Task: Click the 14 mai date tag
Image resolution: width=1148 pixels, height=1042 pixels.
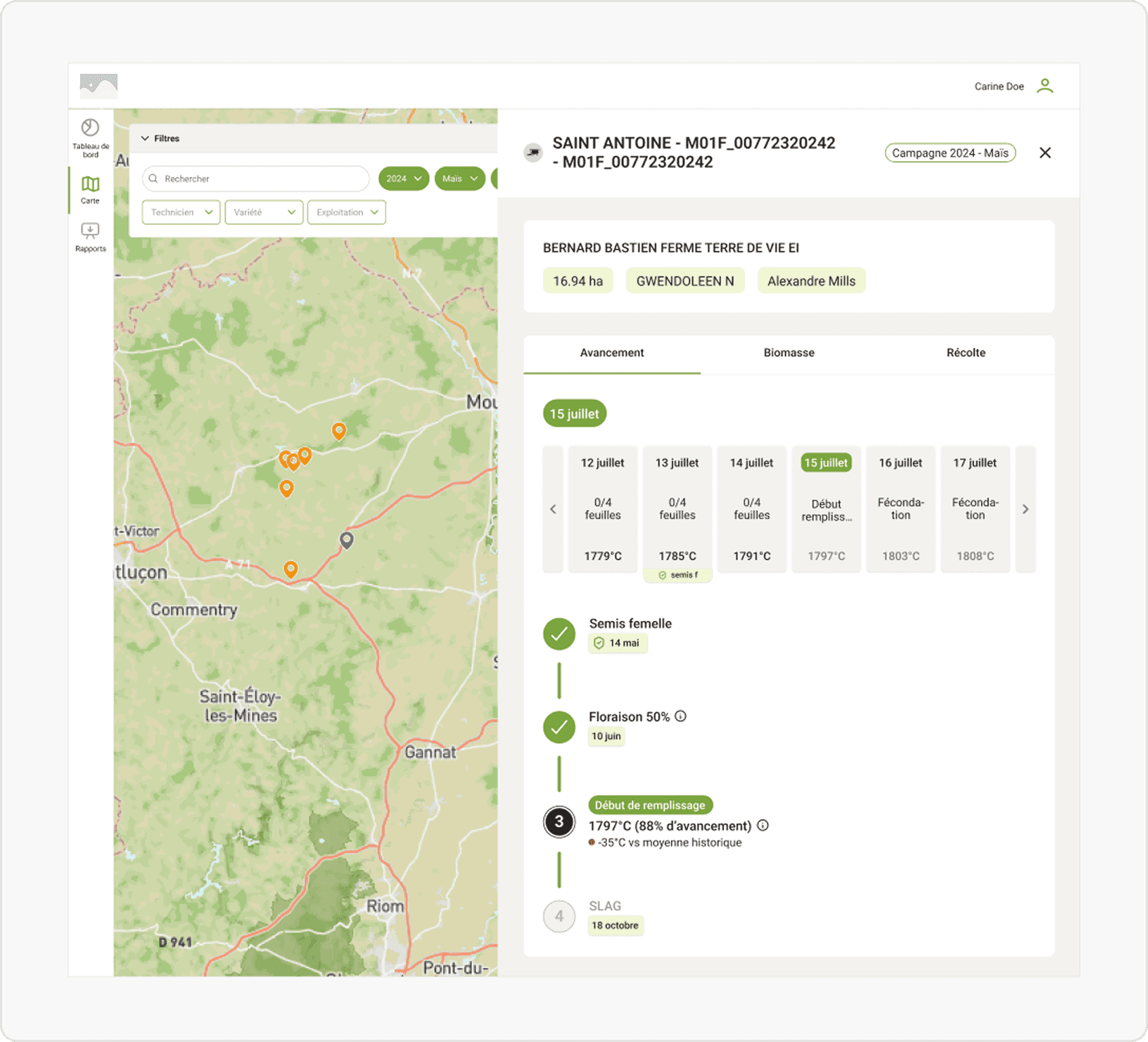Action: pyautogui.click(x=618, y=643)
